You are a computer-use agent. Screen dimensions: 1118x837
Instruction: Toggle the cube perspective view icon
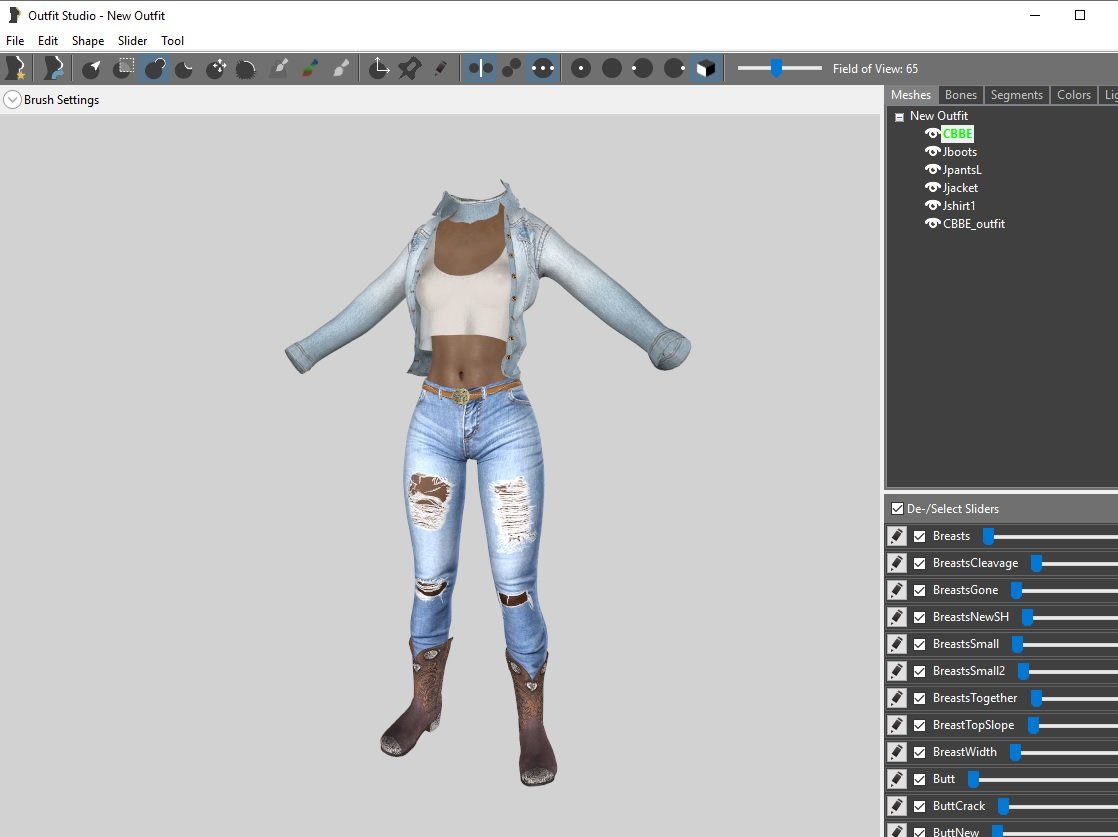point(705,68)
